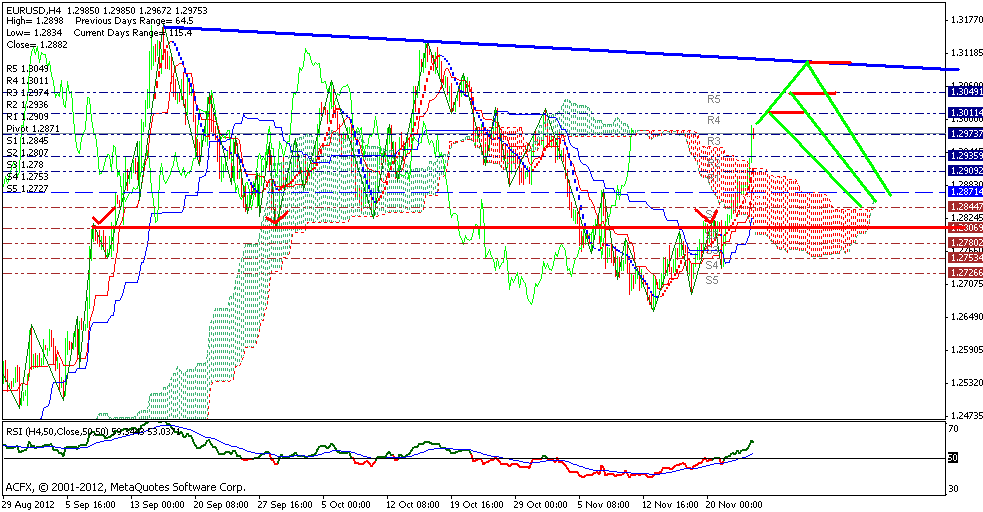Screen dimensions: 983x512
Task: Select the thick blue descending trendline
Action: (500, 46)
